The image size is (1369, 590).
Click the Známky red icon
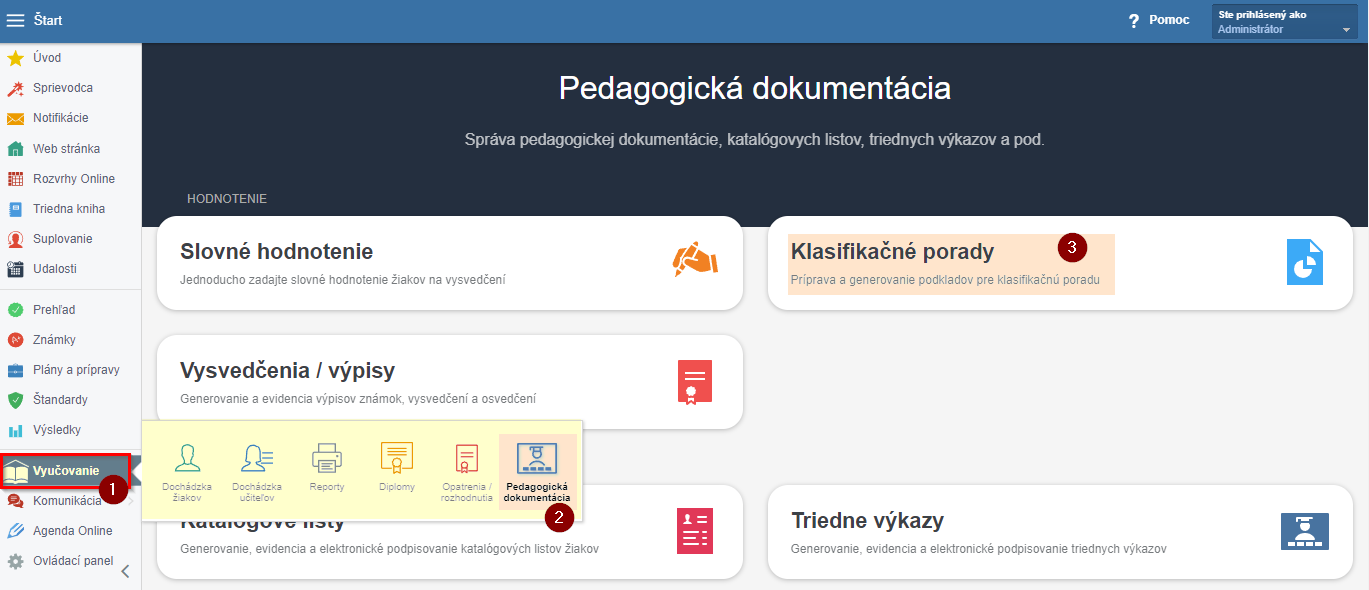15,340
